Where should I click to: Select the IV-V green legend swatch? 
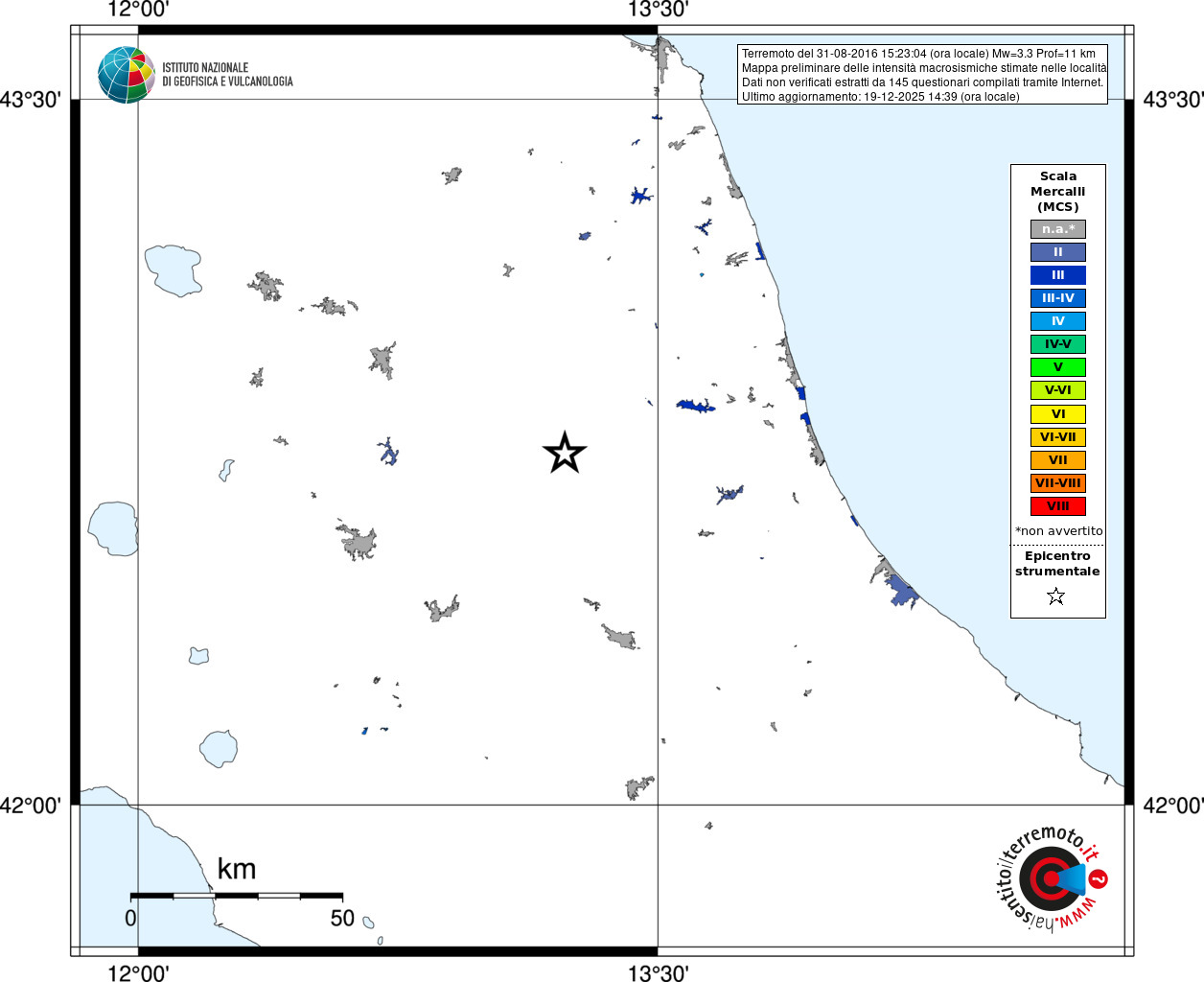point(1058,344)
